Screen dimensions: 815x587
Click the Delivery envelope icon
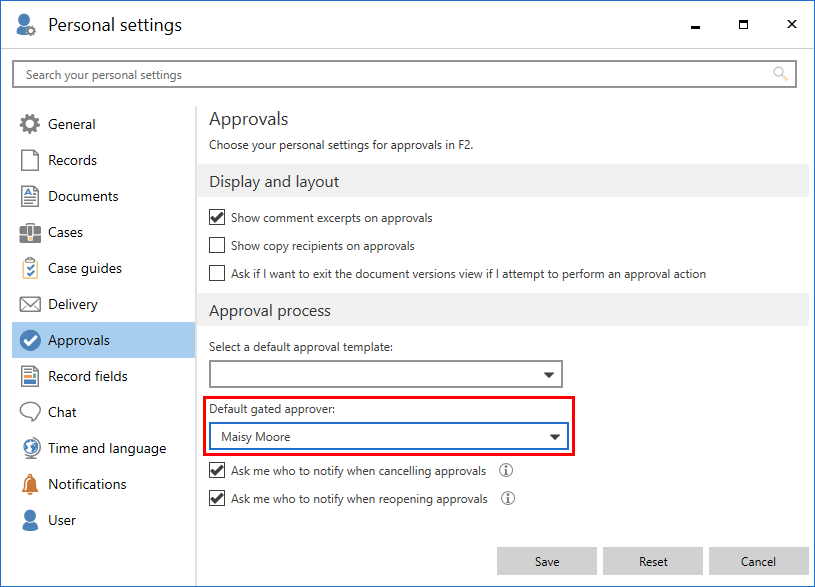tap(30, 304)
